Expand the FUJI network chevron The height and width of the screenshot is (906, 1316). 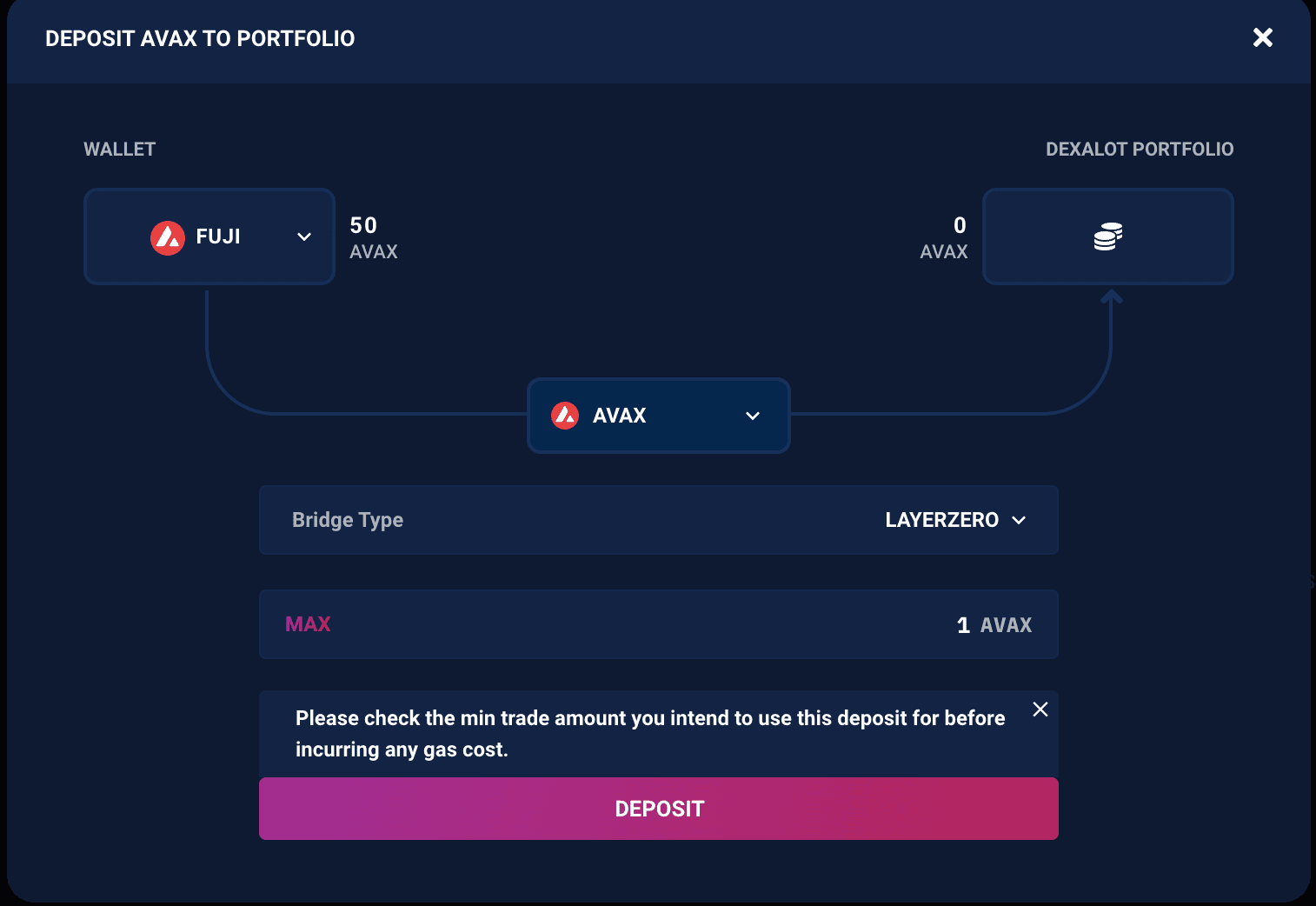click(x=304, y=236)
